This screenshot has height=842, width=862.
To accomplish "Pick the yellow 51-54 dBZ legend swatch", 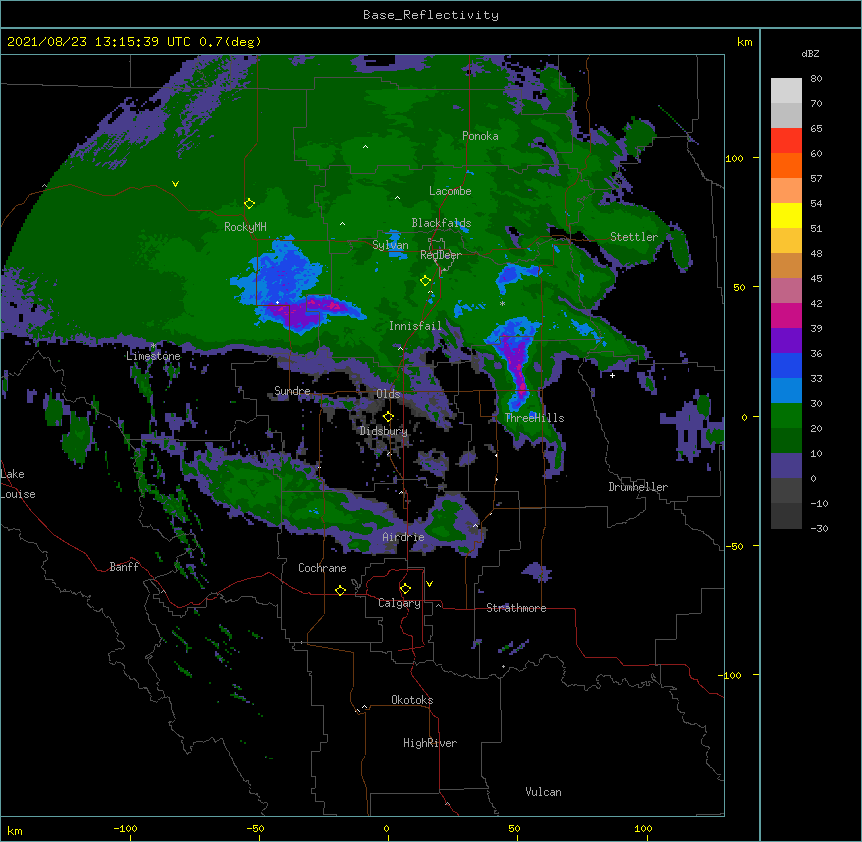I will click(x=786, y=215).
